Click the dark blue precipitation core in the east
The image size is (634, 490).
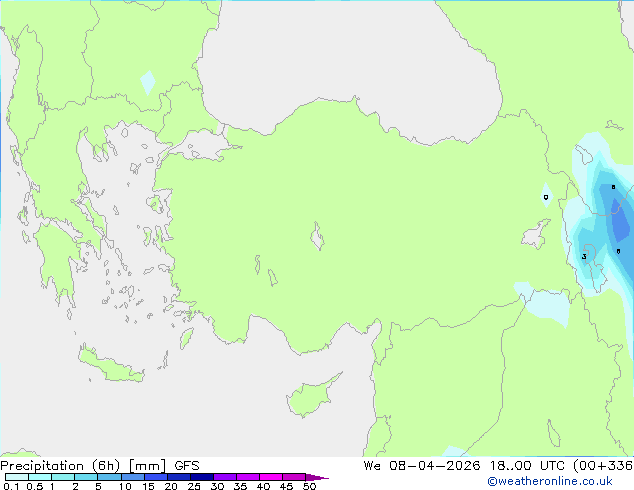[x=620, y=222]
